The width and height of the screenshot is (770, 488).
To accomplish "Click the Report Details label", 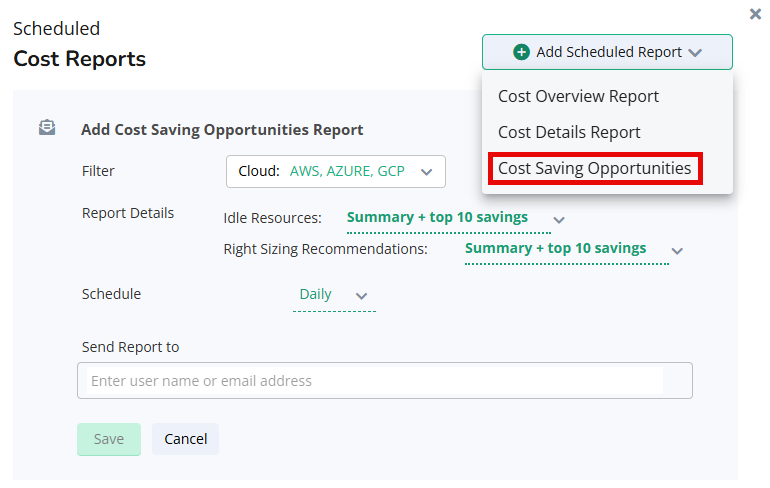I will [128, 213].
